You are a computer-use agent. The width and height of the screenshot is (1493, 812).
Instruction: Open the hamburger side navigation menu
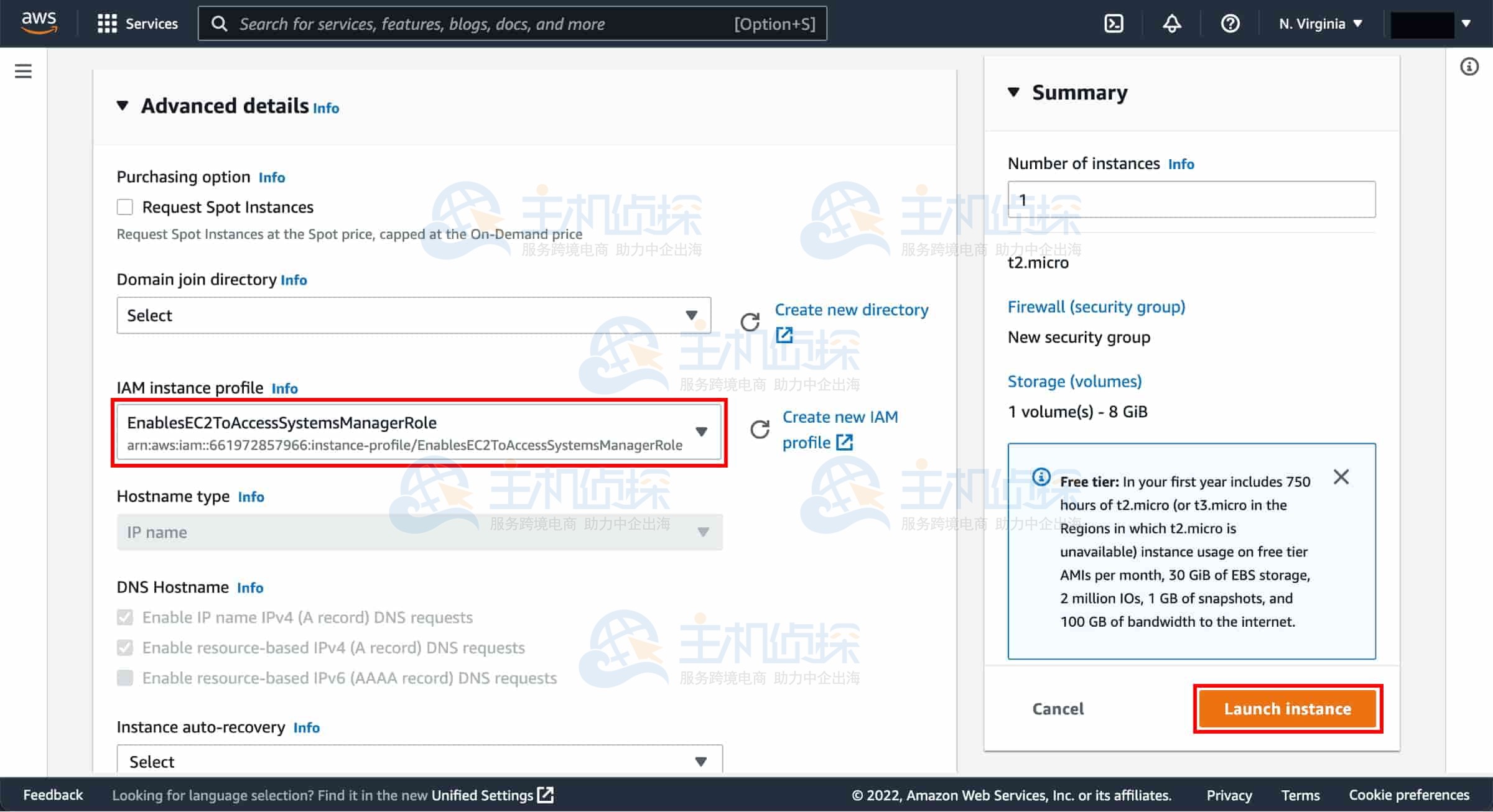[x=23, y=71]
